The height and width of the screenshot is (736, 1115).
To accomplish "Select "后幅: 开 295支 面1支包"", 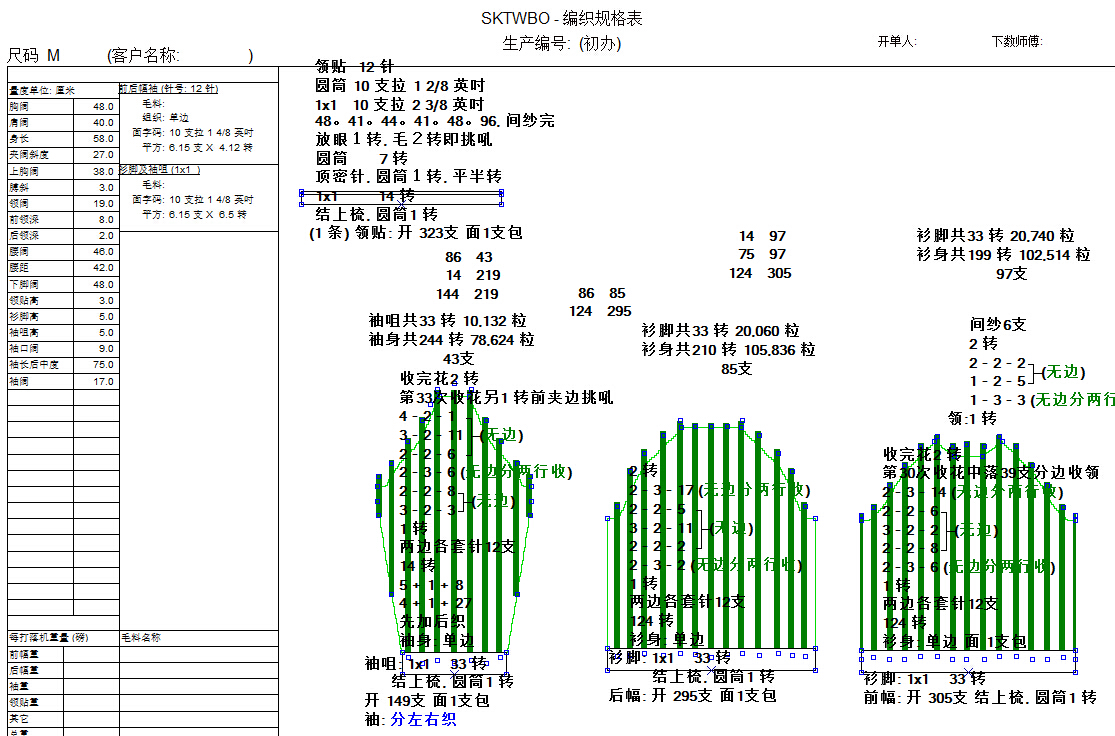I will point(692,695).
